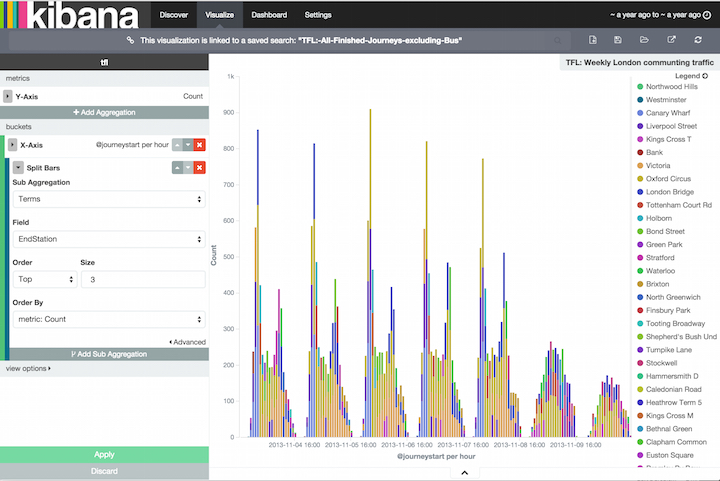This screenshot has width=720, height=481.
Task: Remove the X-Axis bucket with red X
Action: tap(199, 145)
